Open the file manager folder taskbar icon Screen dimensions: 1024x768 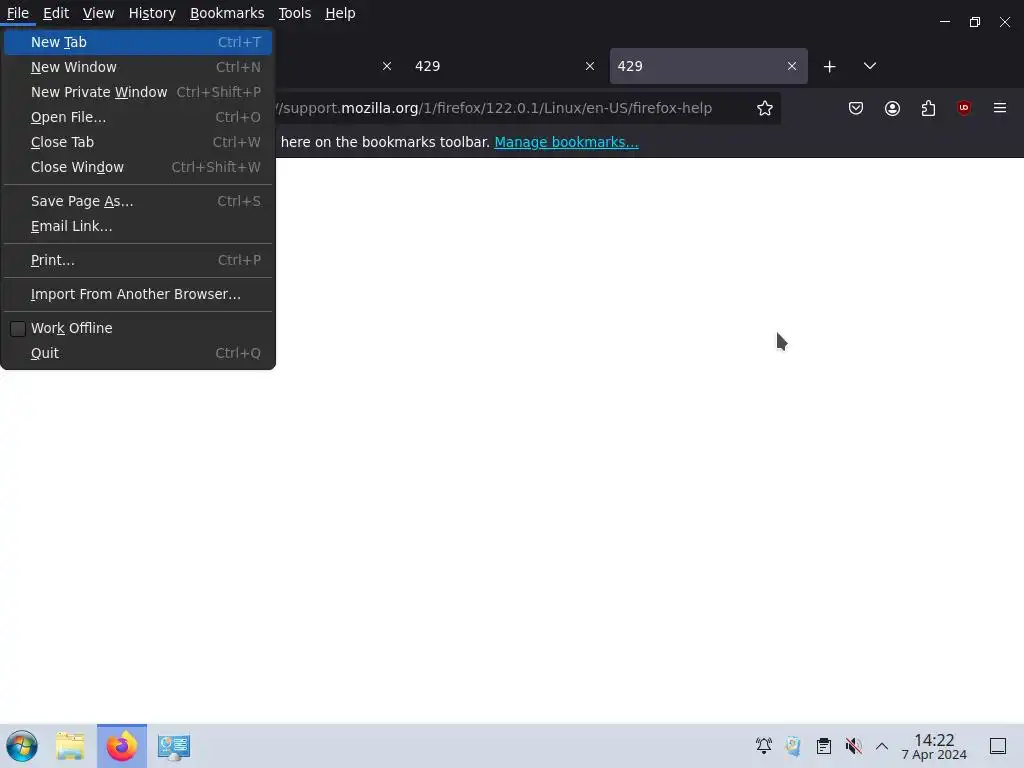pos(70,746)
